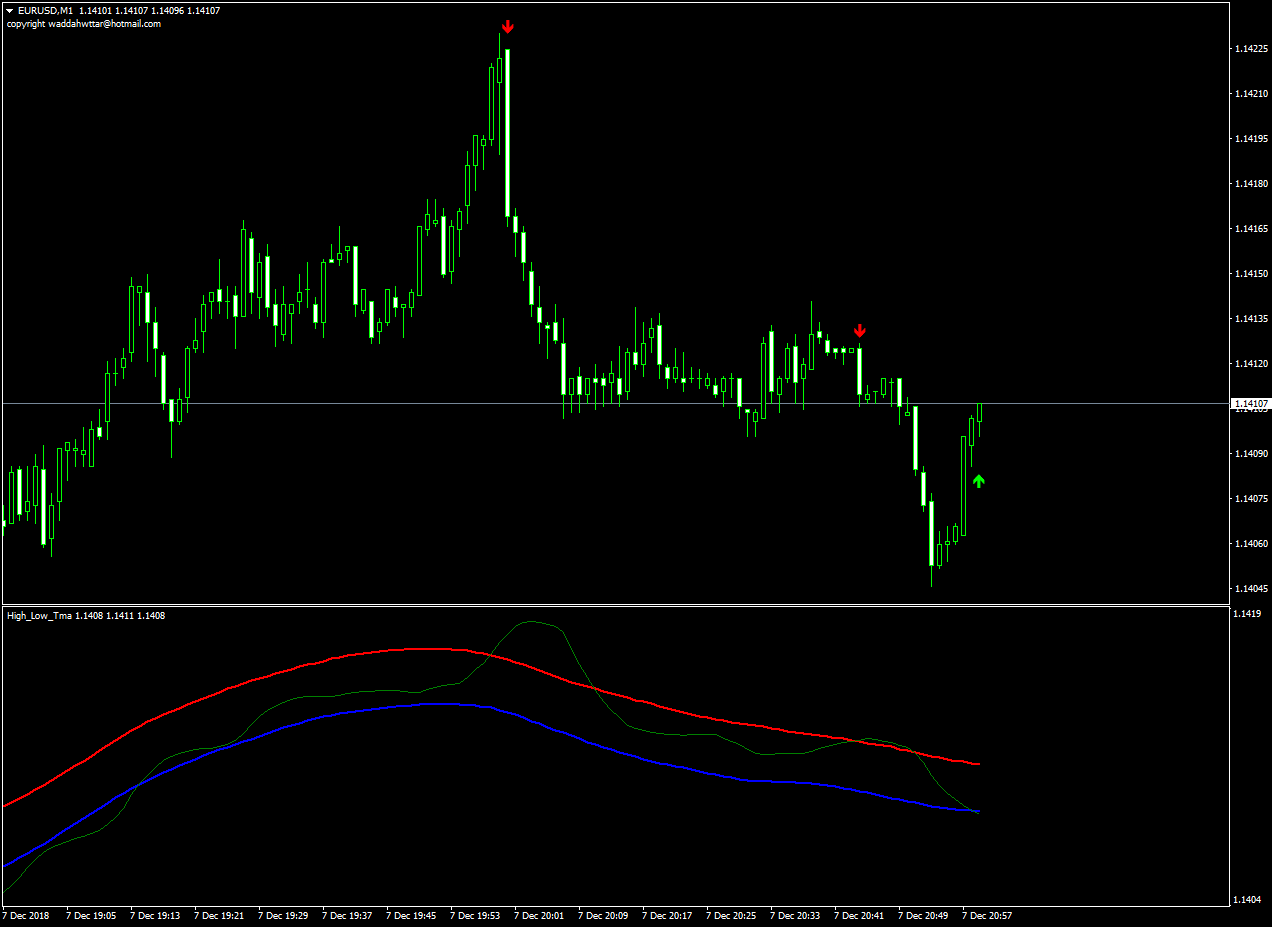Click the 1.14135 price scale label
The image size is (1272, 927).
click(x=1252, y=319)
